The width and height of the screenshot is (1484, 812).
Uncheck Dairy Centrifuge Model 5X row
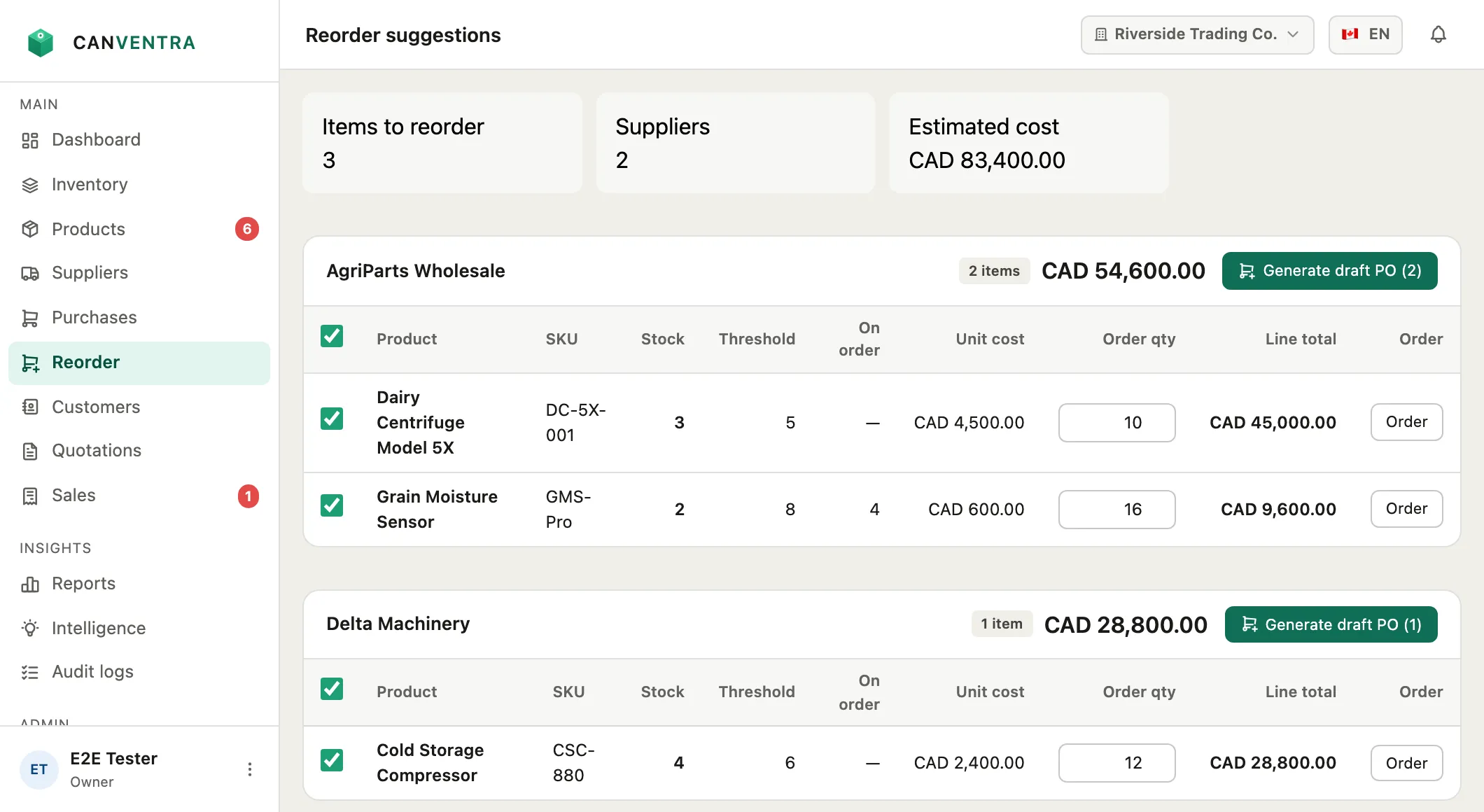[x=332, y=419]
